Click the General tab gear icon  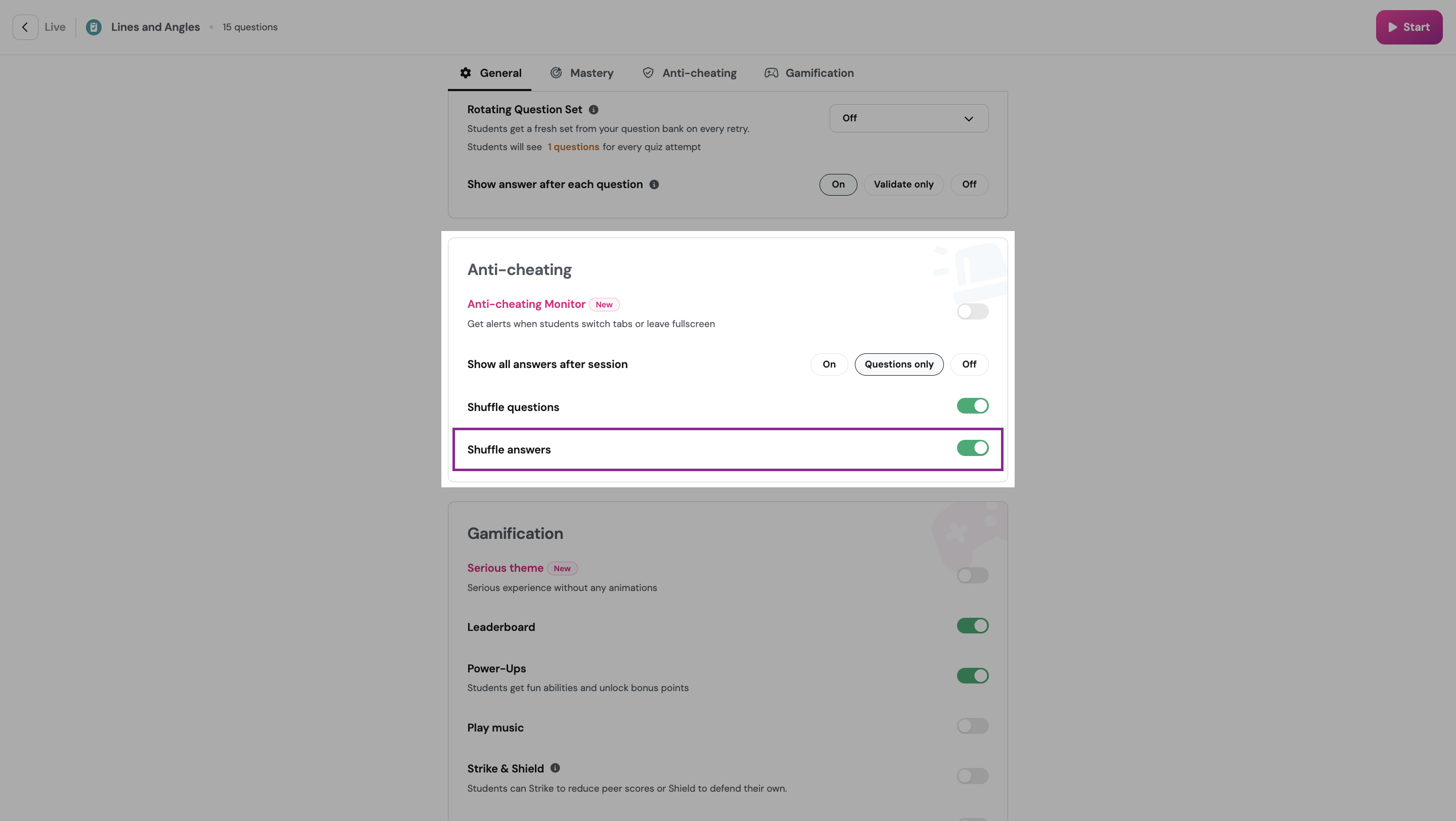pos(465,73)
